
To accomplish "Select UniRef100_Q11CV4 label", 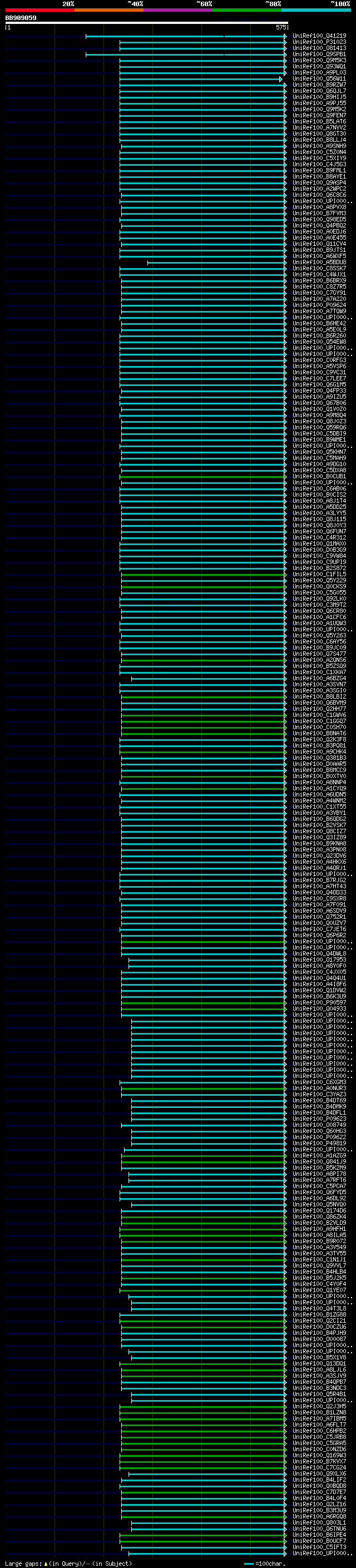I will (319, 244).
